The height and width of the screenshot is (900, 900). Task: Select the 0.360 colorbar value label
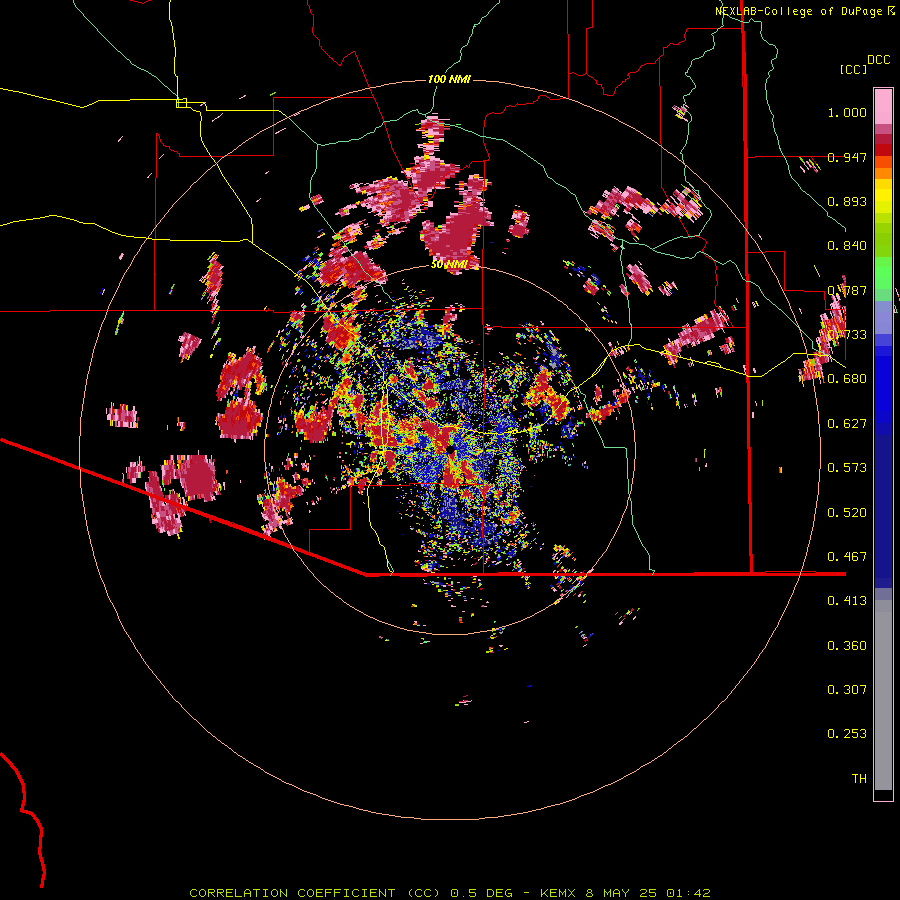click(847, 645)
